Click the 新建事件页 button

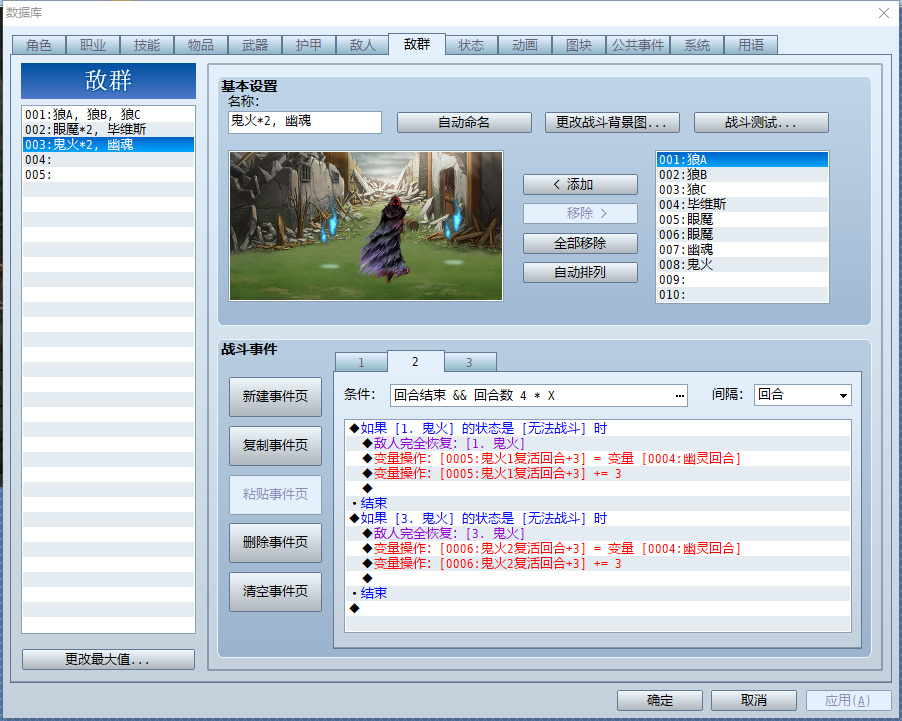[x=275, y=396]
